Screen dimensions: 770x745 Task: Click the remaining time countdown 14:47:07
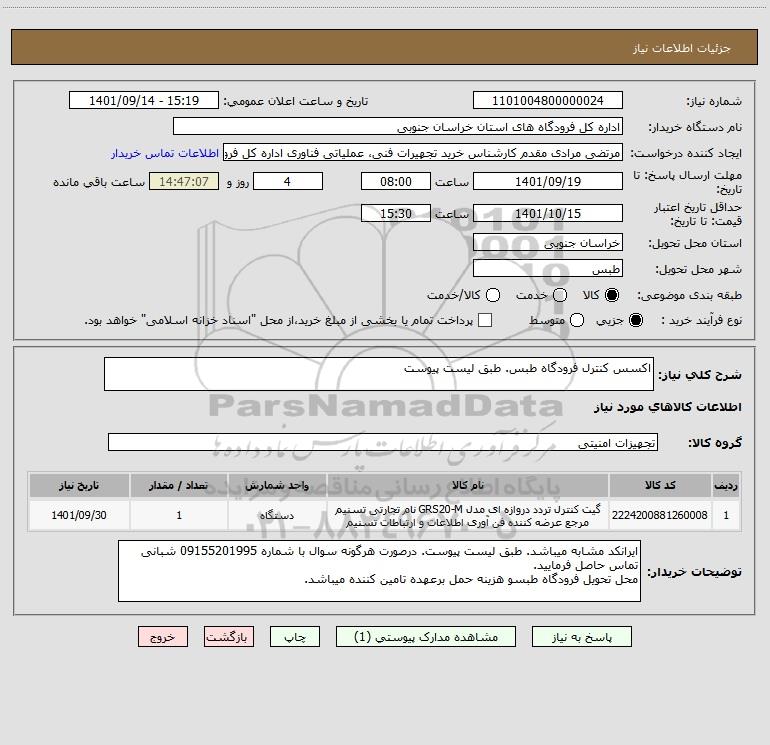click(x=184, y=181)
